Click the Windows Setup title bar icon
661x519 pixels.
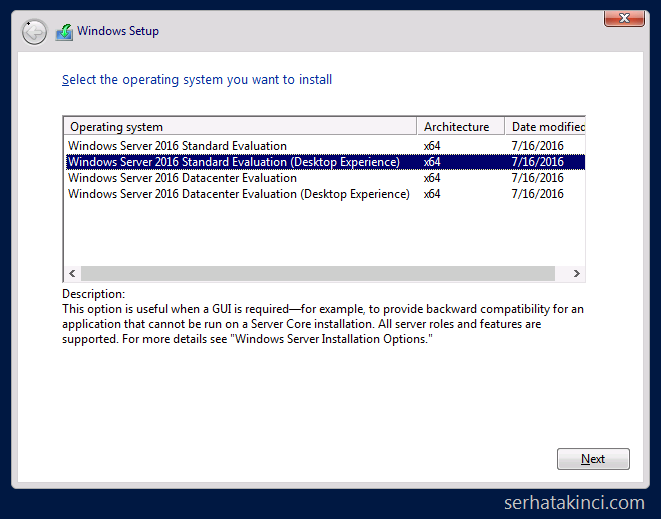(64, 32)
